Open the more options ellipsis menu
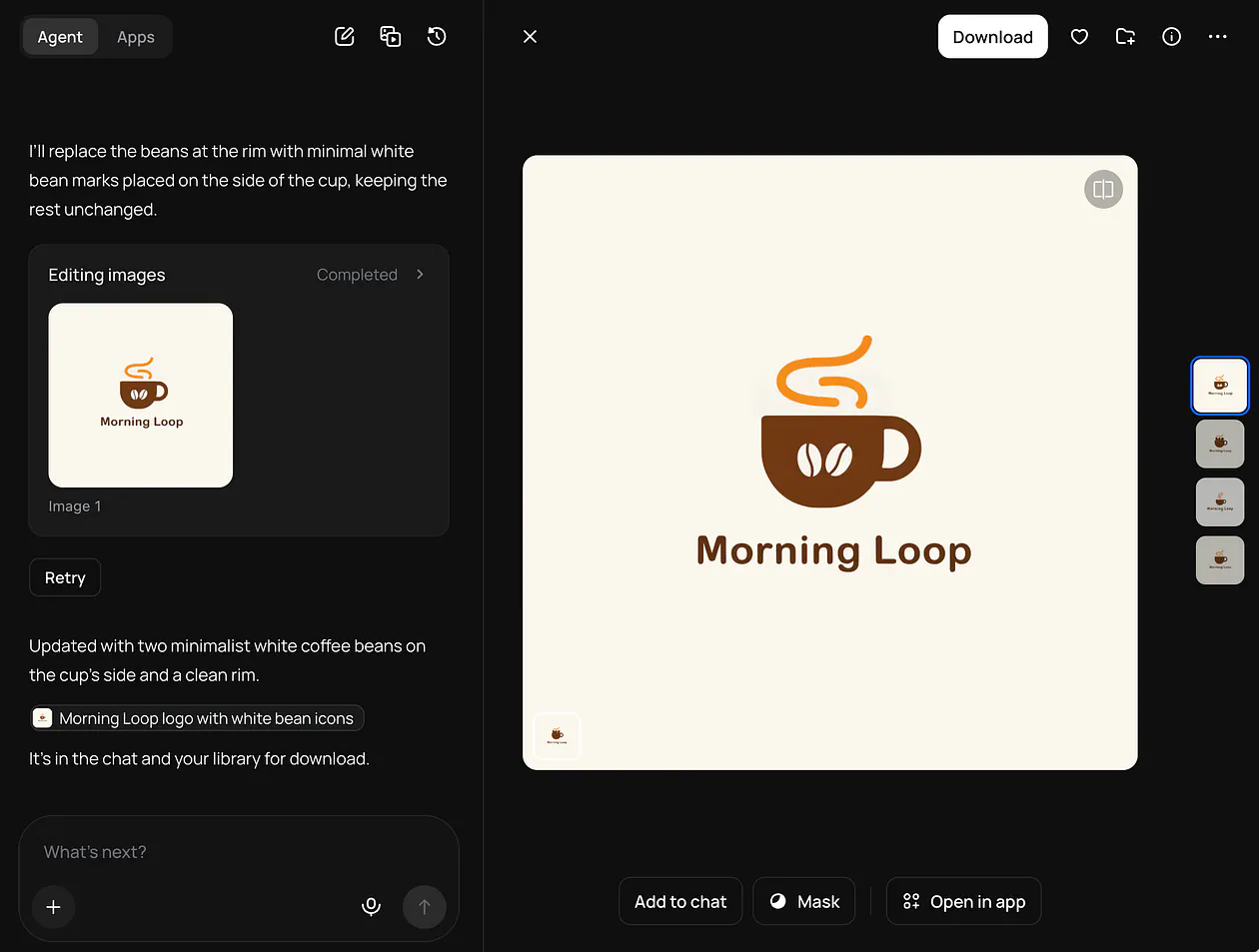The height and width of the screenshot is (952, 1259). coord(1217,37)
